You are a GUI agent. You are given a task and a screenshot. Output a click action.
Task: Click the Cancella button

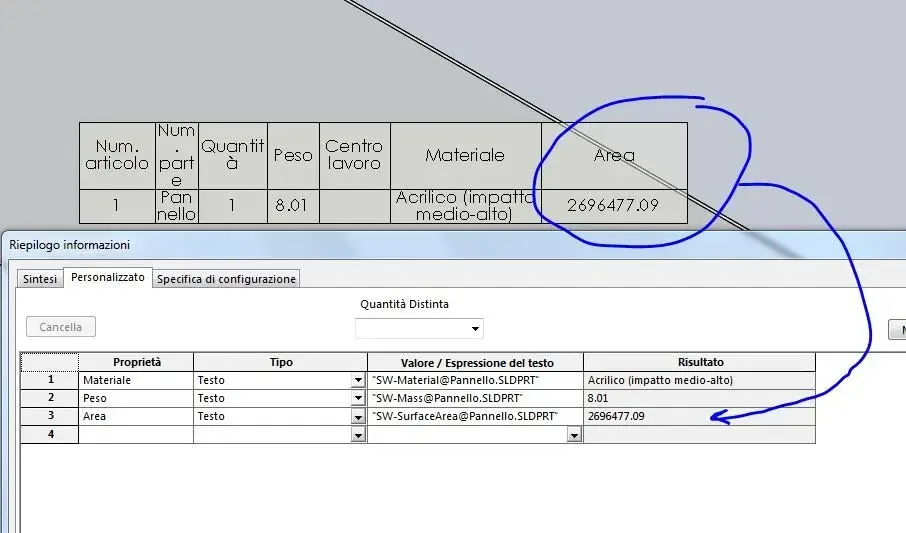(61, 327)
